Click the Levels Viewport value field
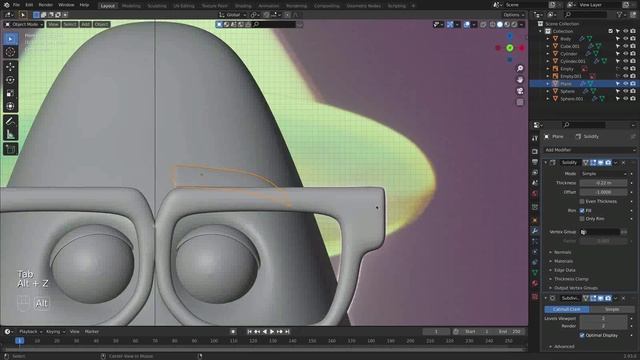640x360 pixels. click(x=604, y=318)
